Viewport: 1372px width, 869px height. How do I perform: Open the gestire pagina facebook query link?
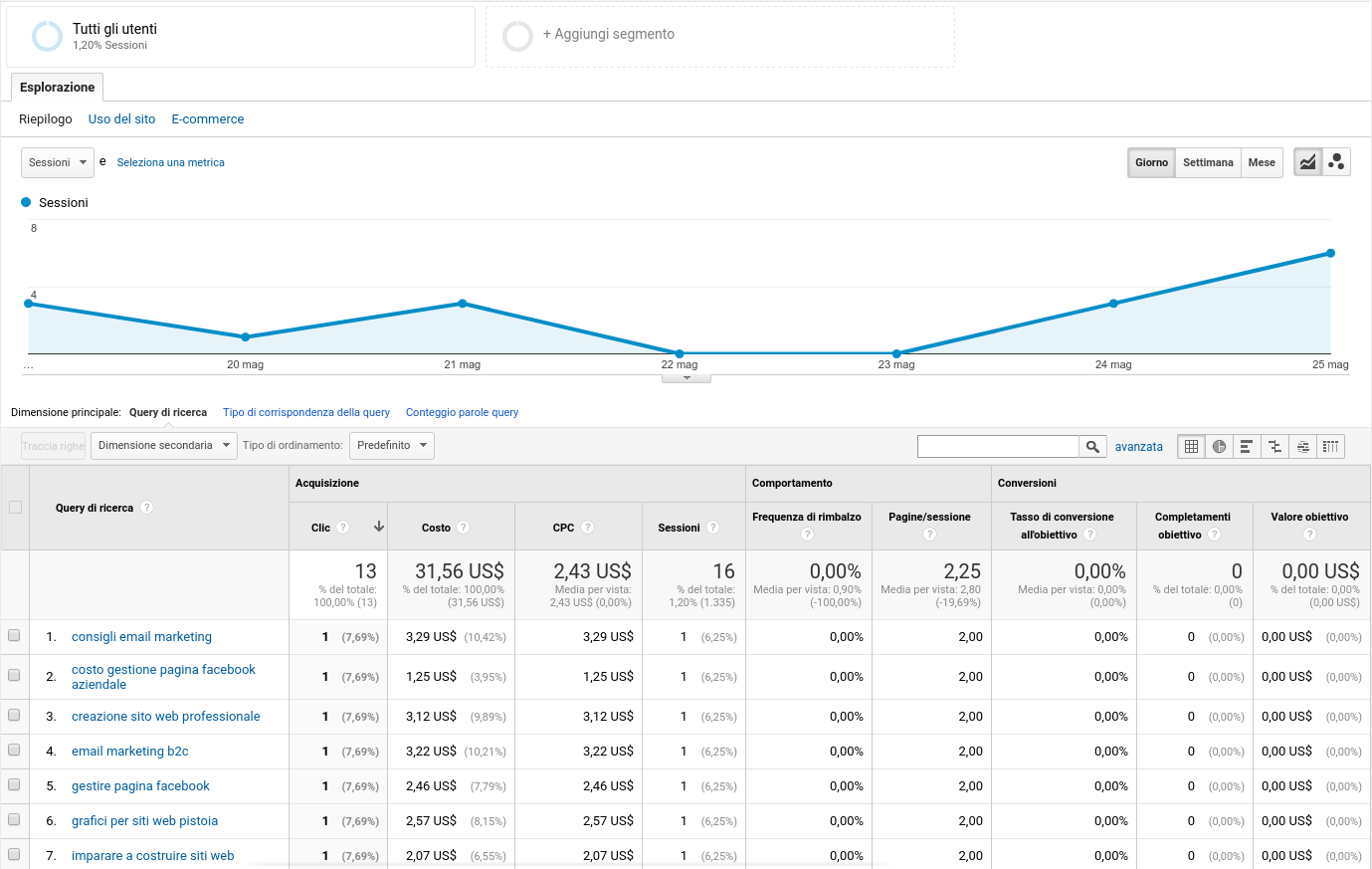(140, 786)
